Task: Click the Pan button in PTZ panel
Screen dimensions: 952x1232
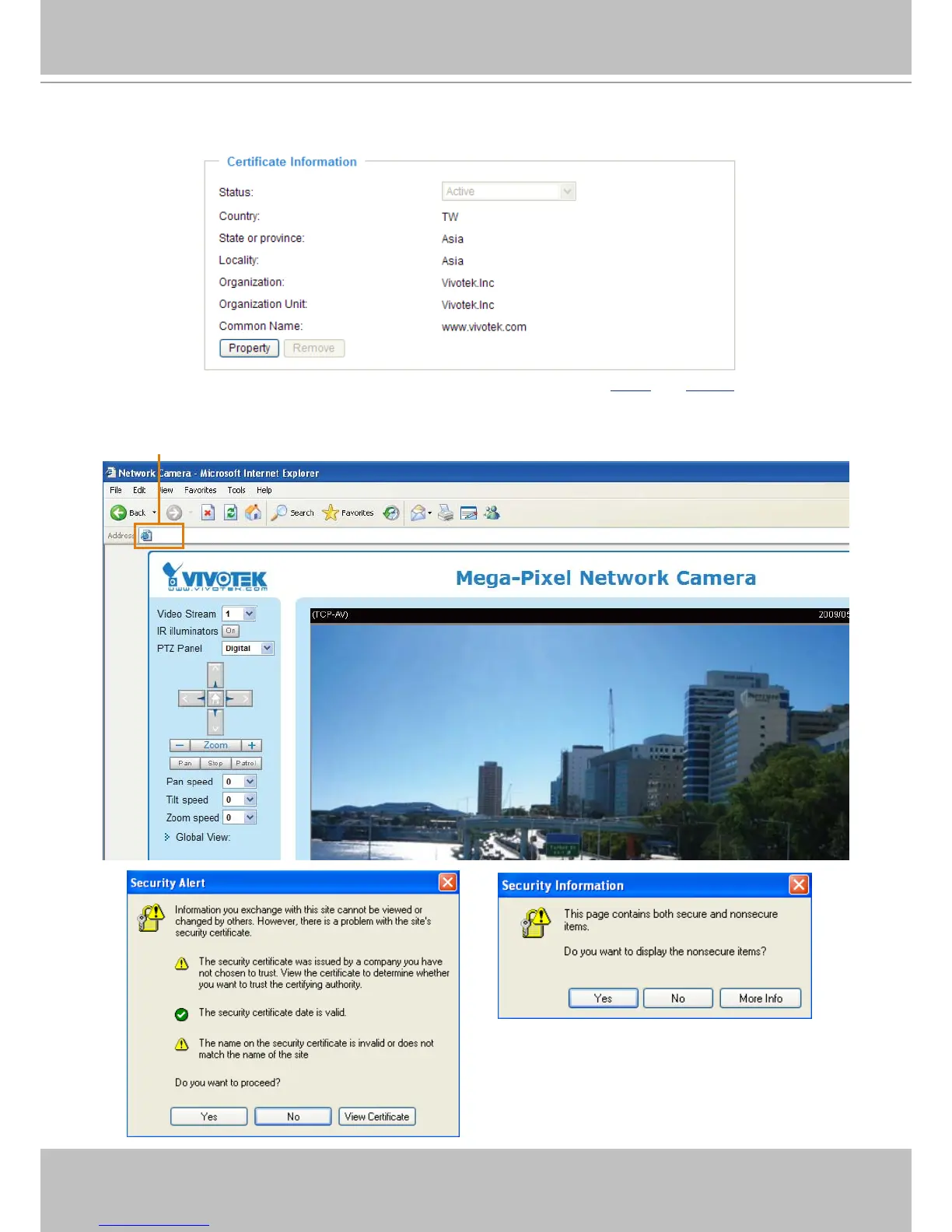Action: pyautogui.click(x=185, y=763)
